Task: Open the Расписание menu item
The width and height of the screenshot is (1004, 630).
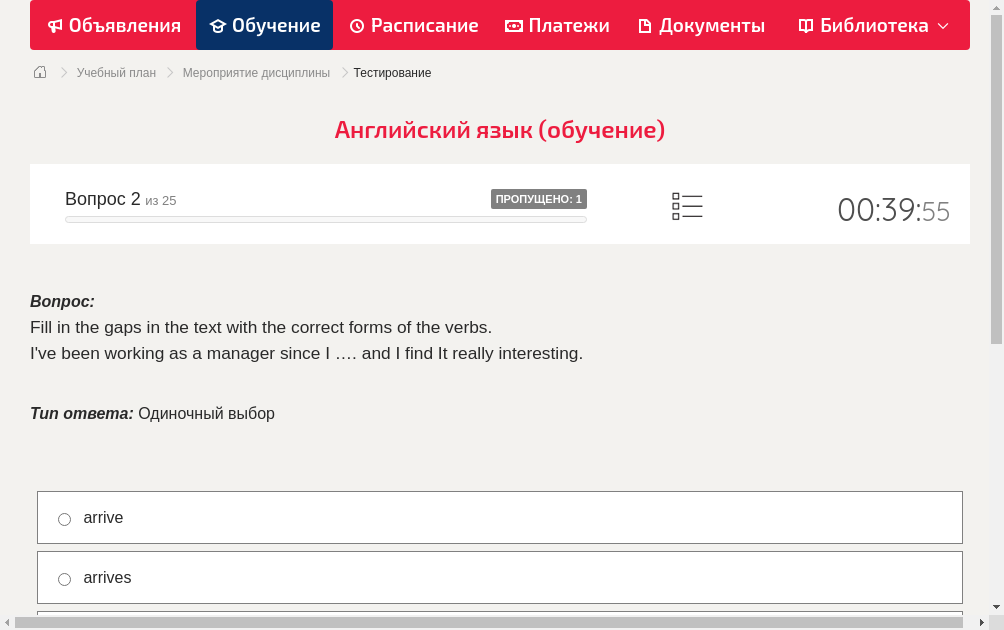Action: click(x=424, y=26)
